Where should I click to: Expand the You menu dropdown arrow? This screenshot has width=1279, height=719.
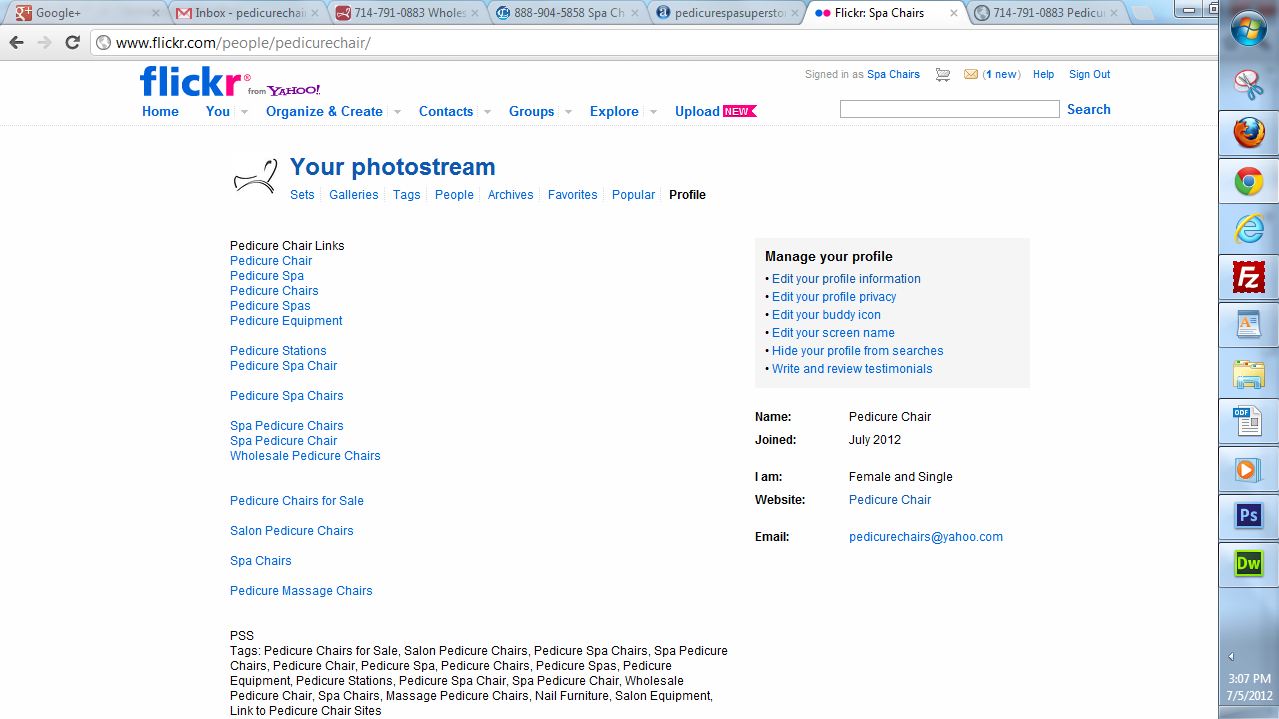pyautogui.click(x=244, y=112)
